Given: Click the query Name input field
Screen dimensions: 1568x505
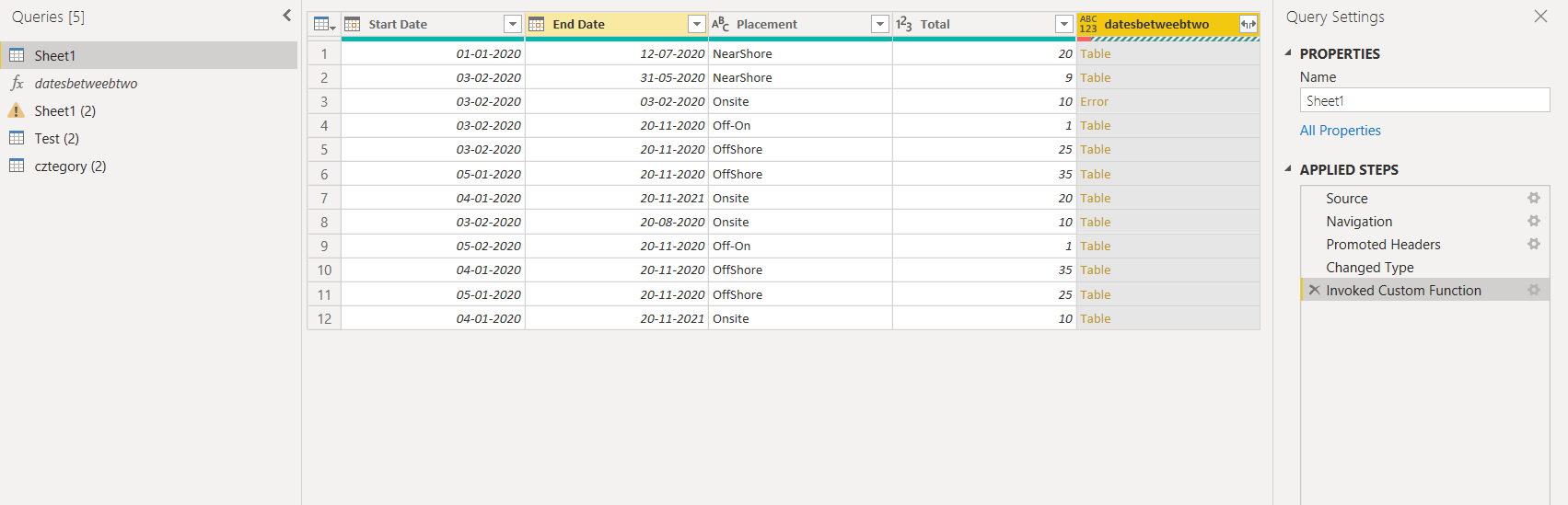Looking at the screenshot, I should (1424, 100).
